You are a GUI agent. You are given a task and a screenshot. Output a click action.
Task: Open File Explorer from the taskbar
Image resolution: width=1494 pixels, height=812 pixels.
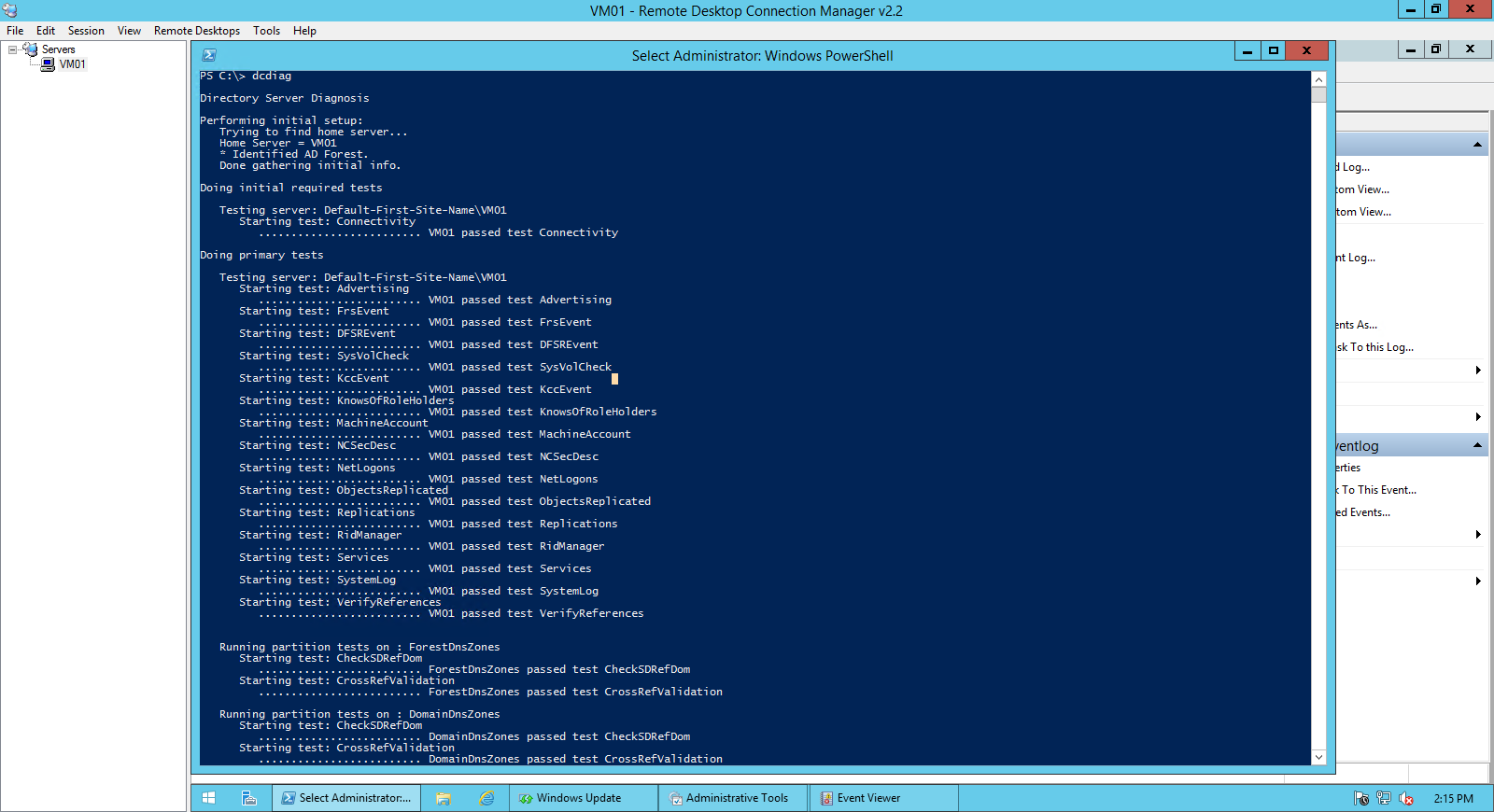(x=444, y=798)
